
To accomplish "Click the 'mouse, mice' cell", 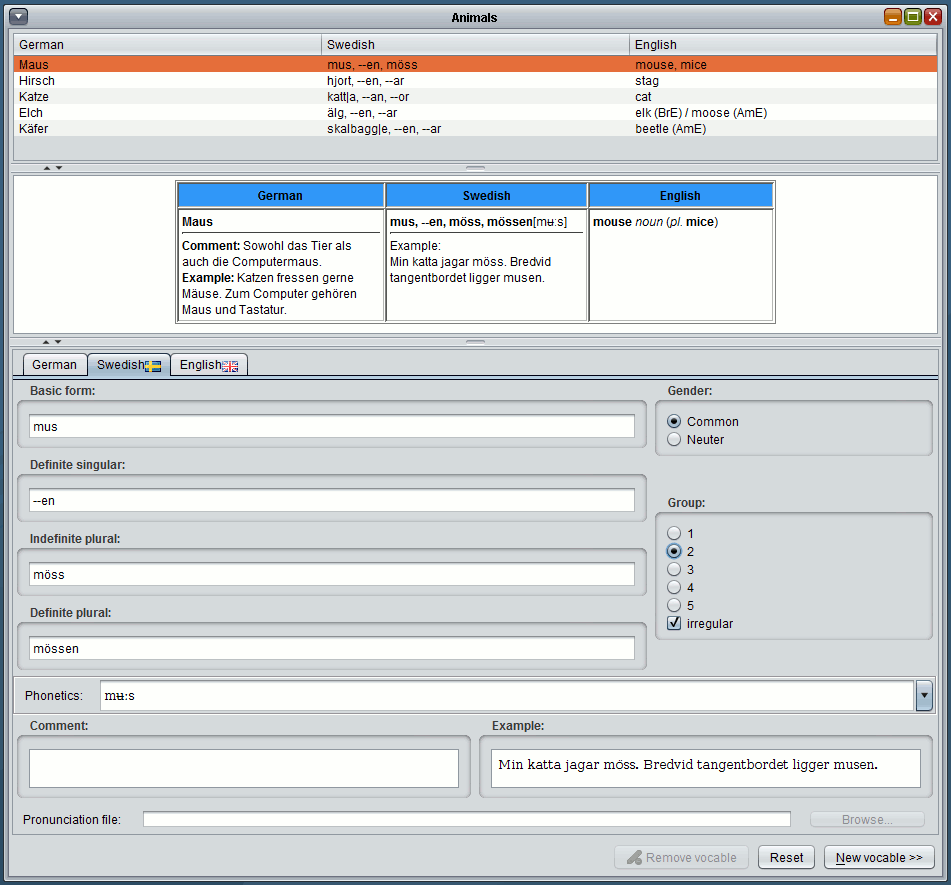I will click(x=784, y=64).
